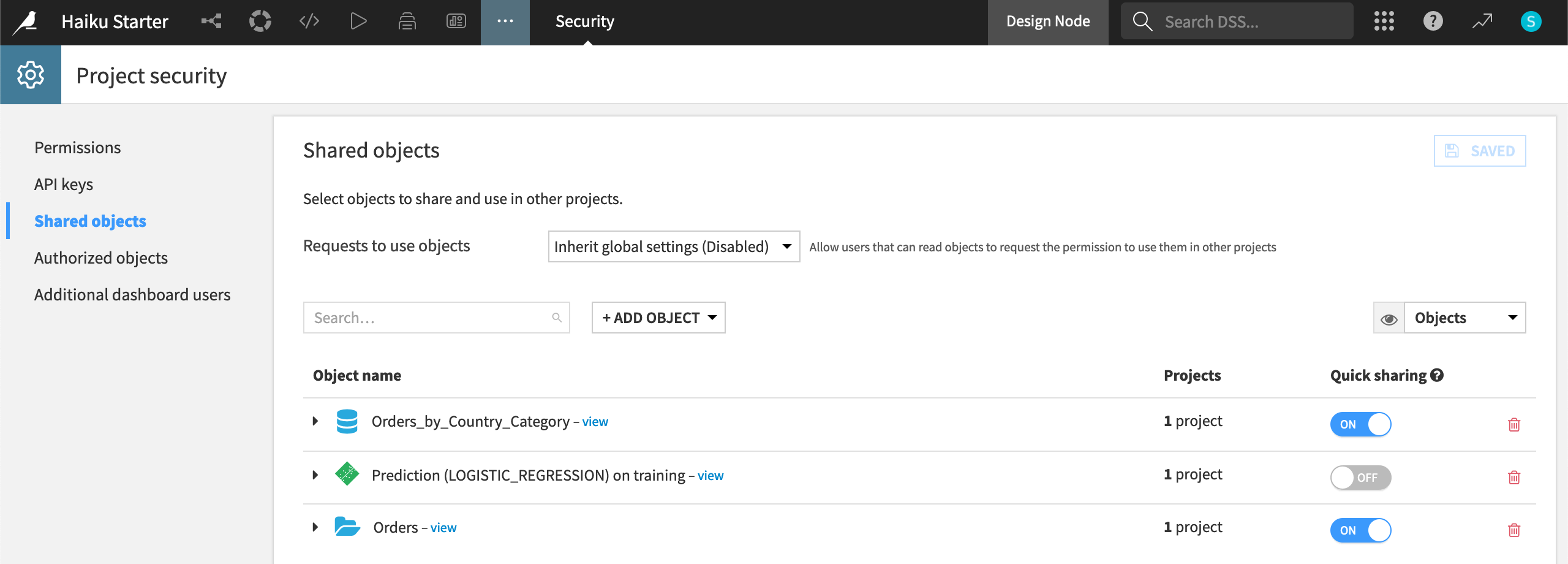Expand the Orders_by_Country_Category row

pyautogui.click(x=315, y=421)
